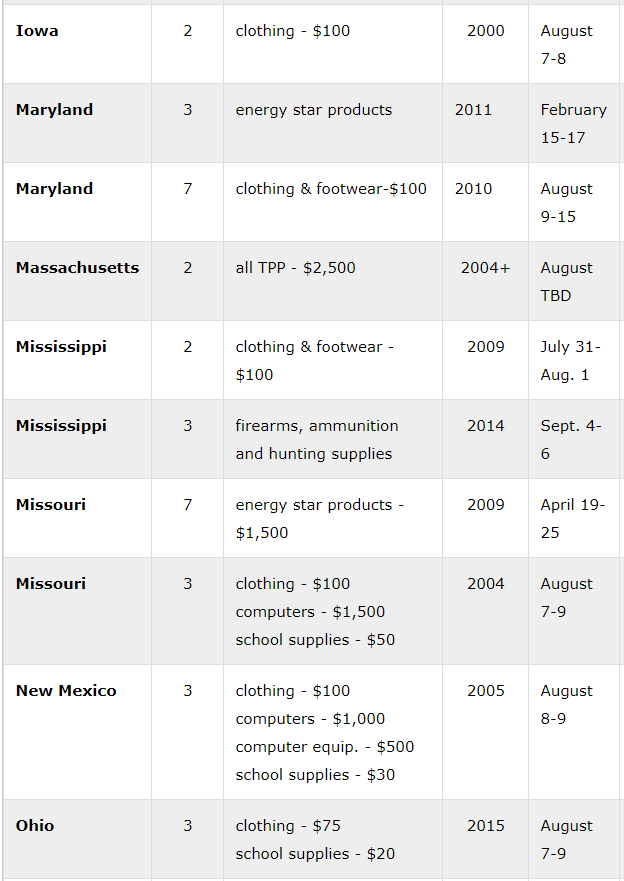Screen dimensions: 624x881
Task: Select Maryland's "clothing & footwear-$100" text
Action: click(x=331, y=189)
